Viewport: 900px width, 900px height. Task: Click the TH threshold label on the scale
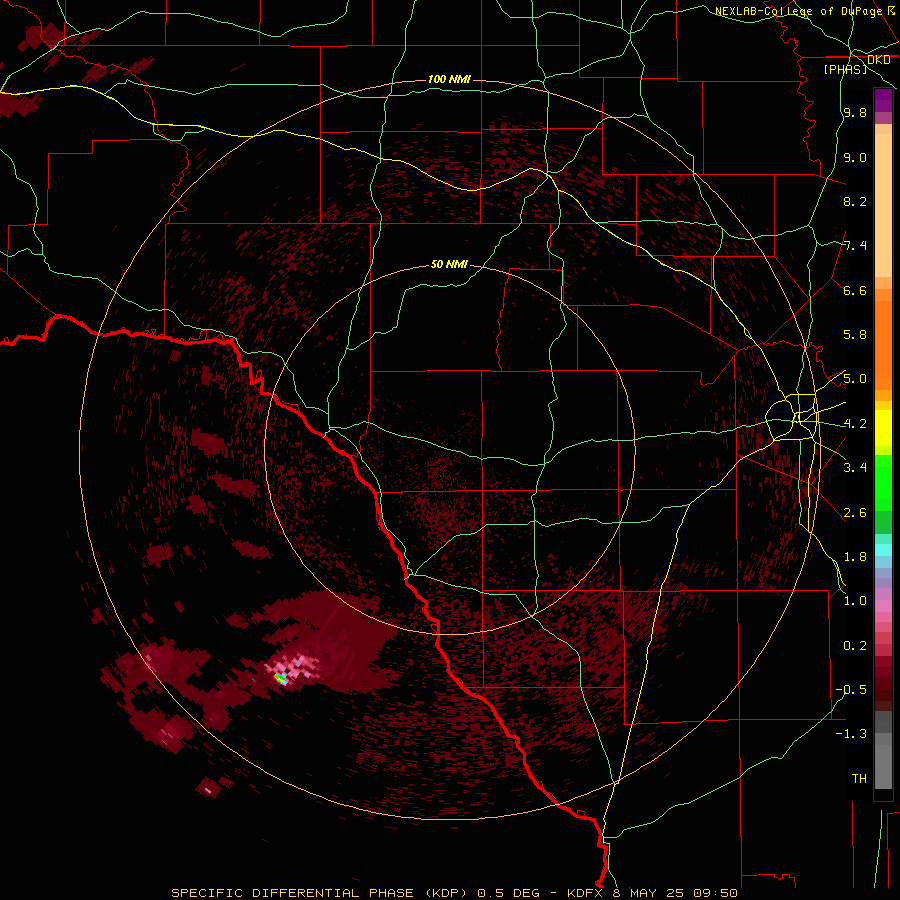[859, 779]
